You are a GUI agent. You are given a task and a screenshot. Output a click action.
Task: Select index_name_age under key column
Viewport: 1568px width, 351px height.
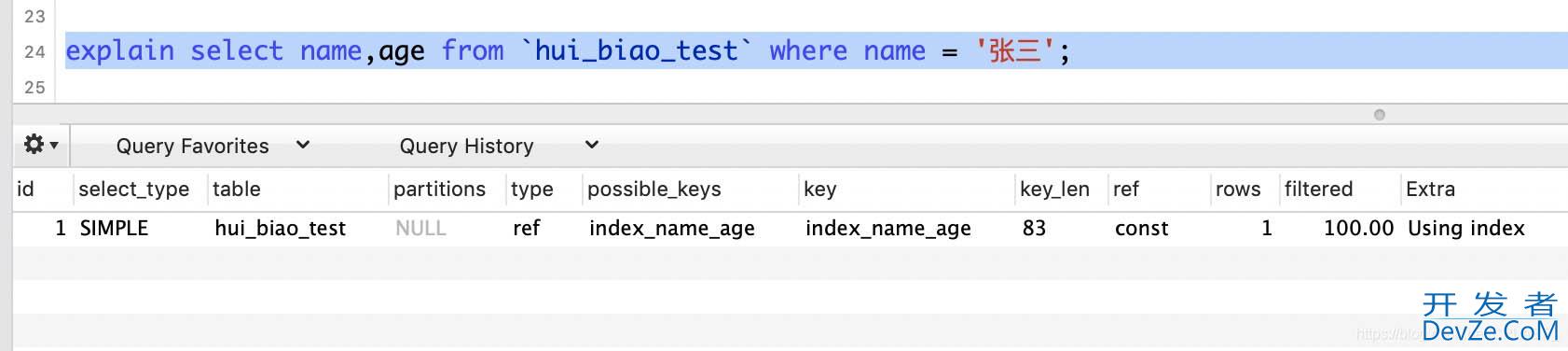click(888, 229)
